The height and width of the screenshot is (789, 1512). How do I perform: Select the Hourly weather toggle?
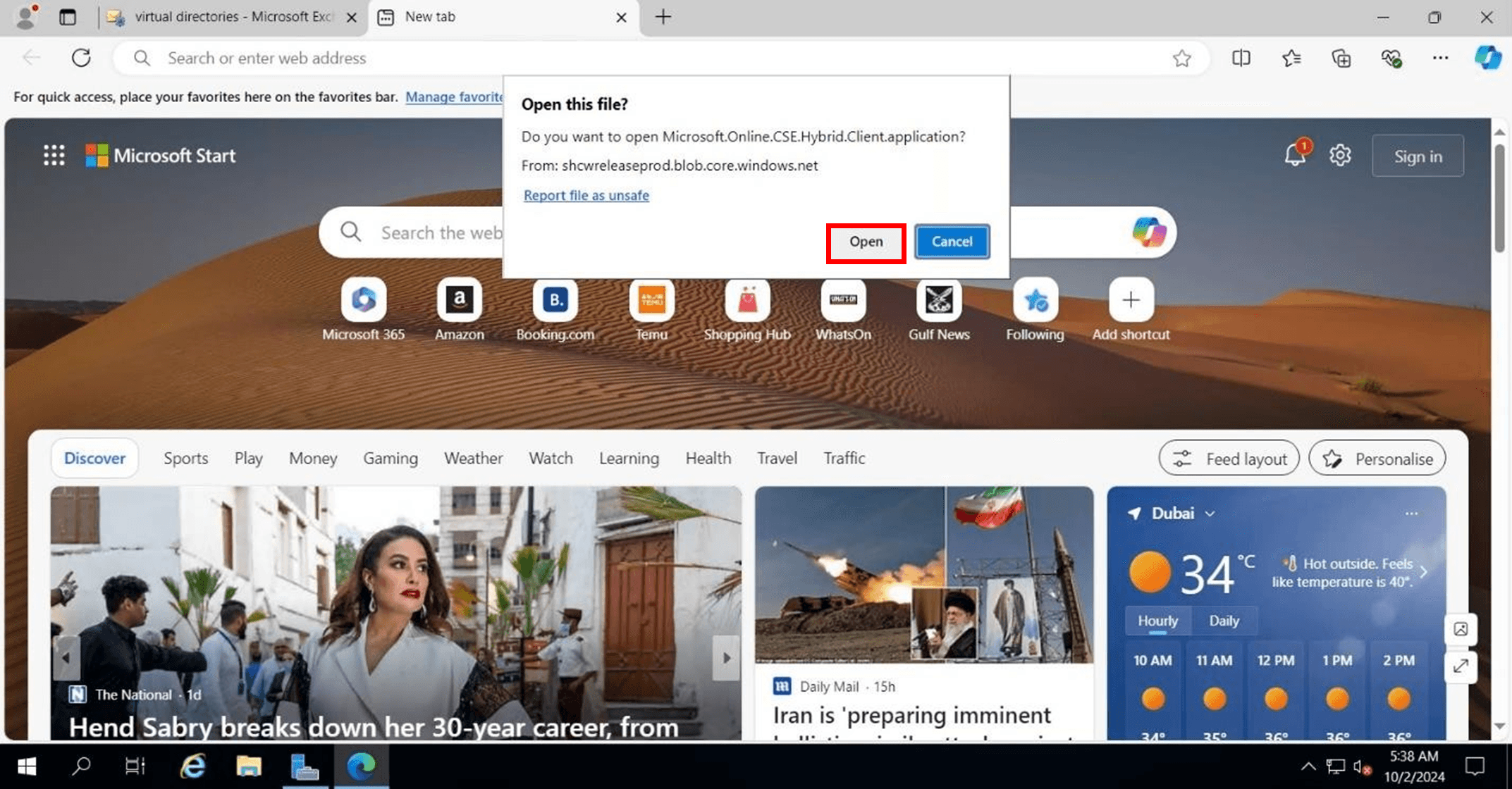(x=1157, y=621)
